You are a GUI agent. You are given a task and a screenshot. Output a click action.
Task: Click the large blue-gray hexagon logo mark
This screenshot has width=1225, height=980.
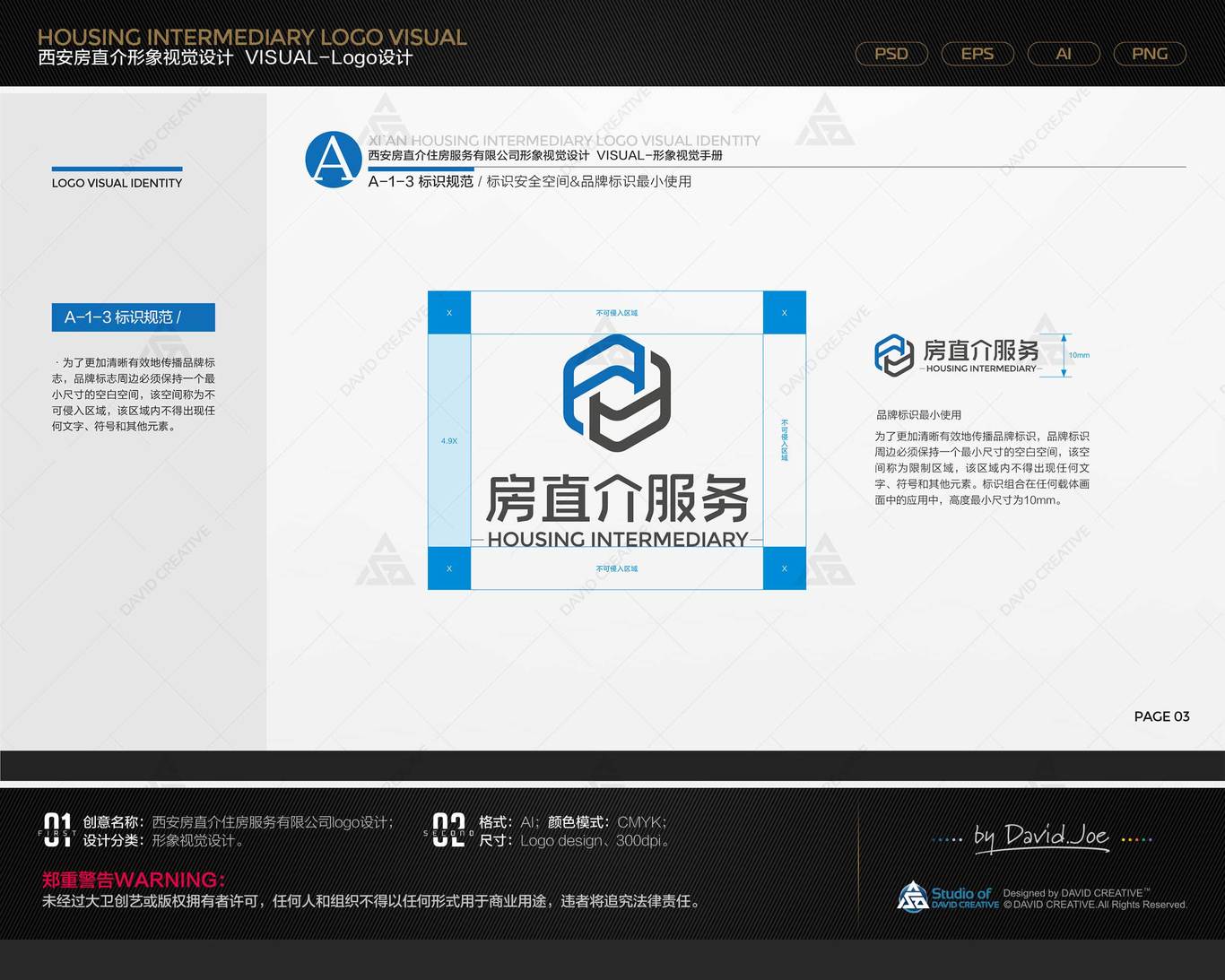pyautogui.click(x=617, y=392)
